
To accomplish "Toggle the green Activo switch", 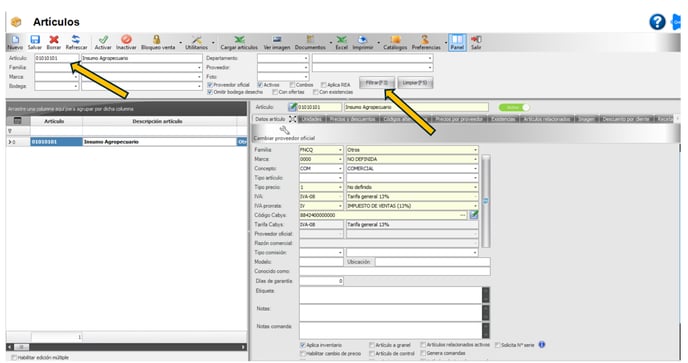I will coord(514,107).
